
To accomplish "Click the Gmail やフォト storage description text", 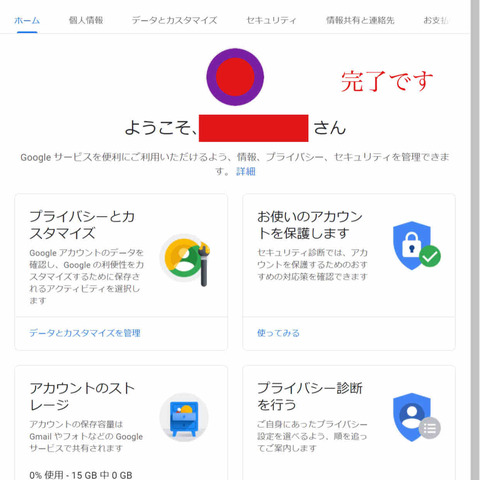I will tap(86, 436).
